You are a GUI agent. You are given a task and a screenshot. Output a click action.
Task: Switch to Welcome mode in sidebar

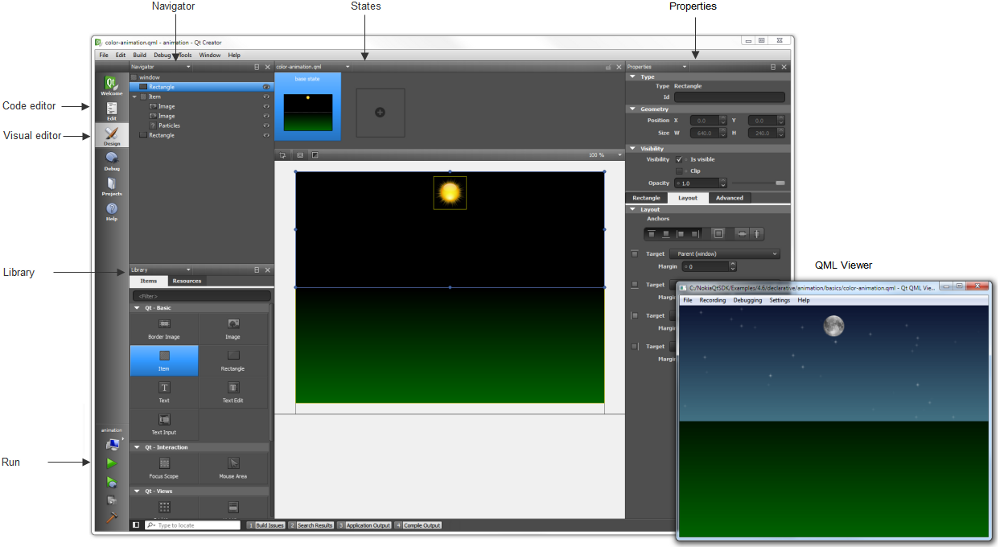[x=111, y=85]
